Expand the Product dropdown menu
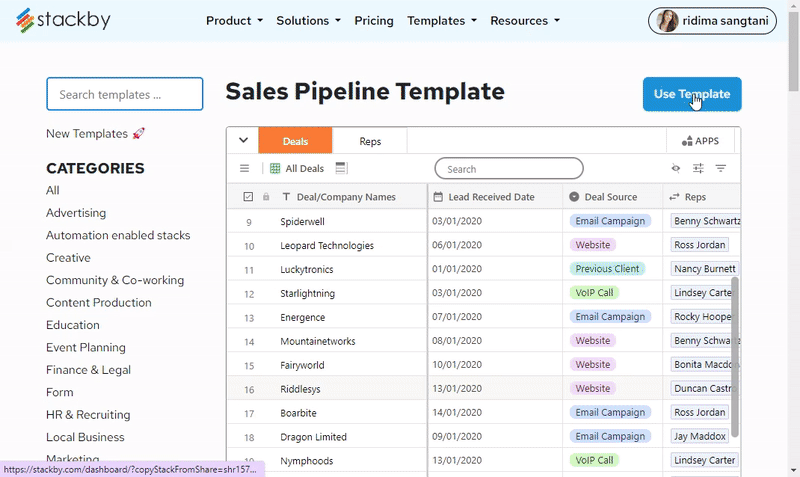This screenshot has width=800, height=477. click(234, 20)
